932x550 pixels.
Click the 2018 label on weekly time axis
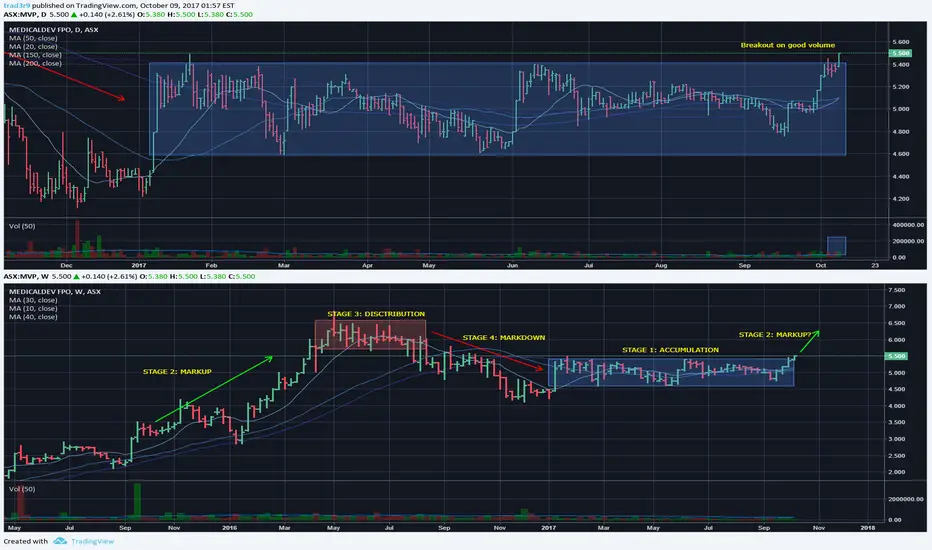[x=868, y=528]
